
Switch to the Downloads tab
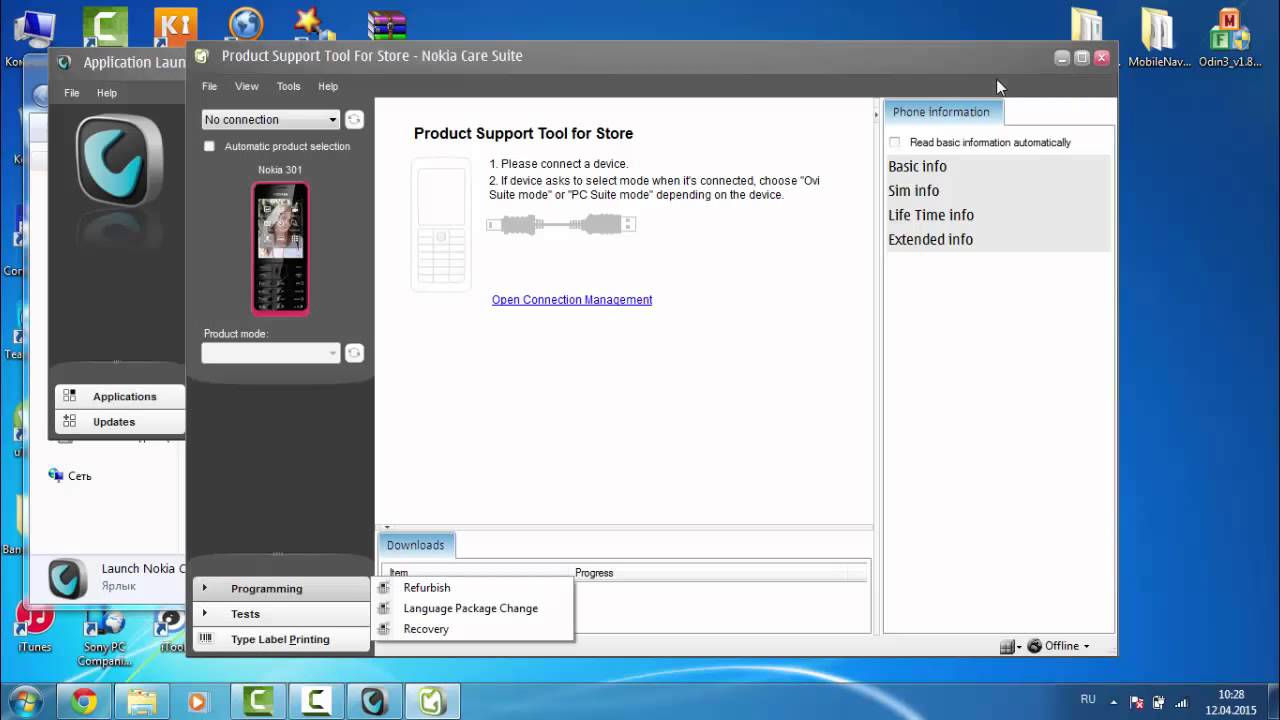(x=416, y=545)
